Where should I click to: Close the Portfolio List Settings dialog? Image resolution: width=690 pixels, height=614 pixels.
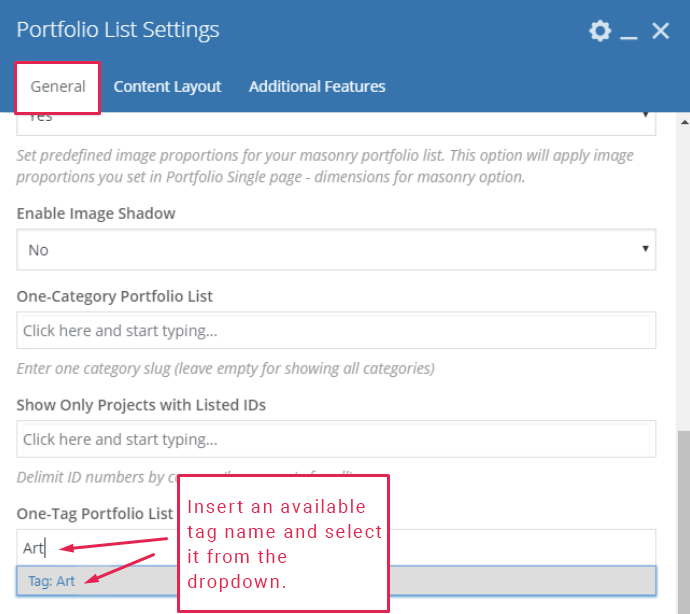tap(661, 31)
